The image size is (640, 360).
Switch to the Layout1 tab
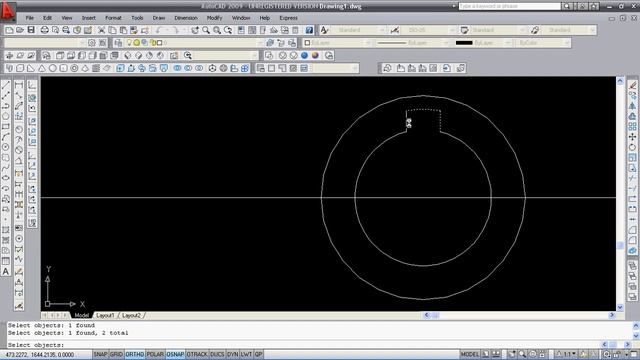(105, 316)
